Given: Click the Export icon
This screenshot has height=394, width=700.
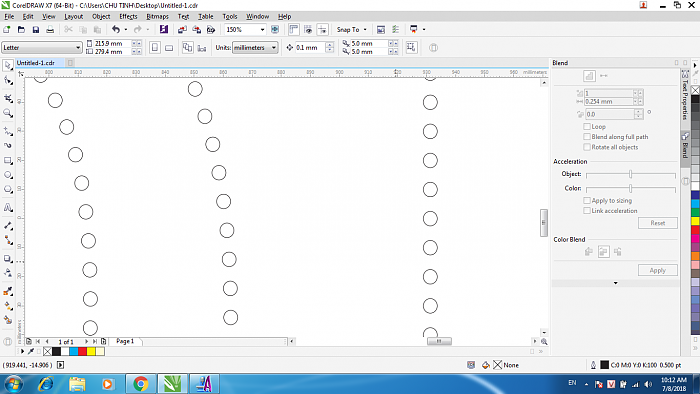Looking at the screenshot, I should click(x=196, y=29).
